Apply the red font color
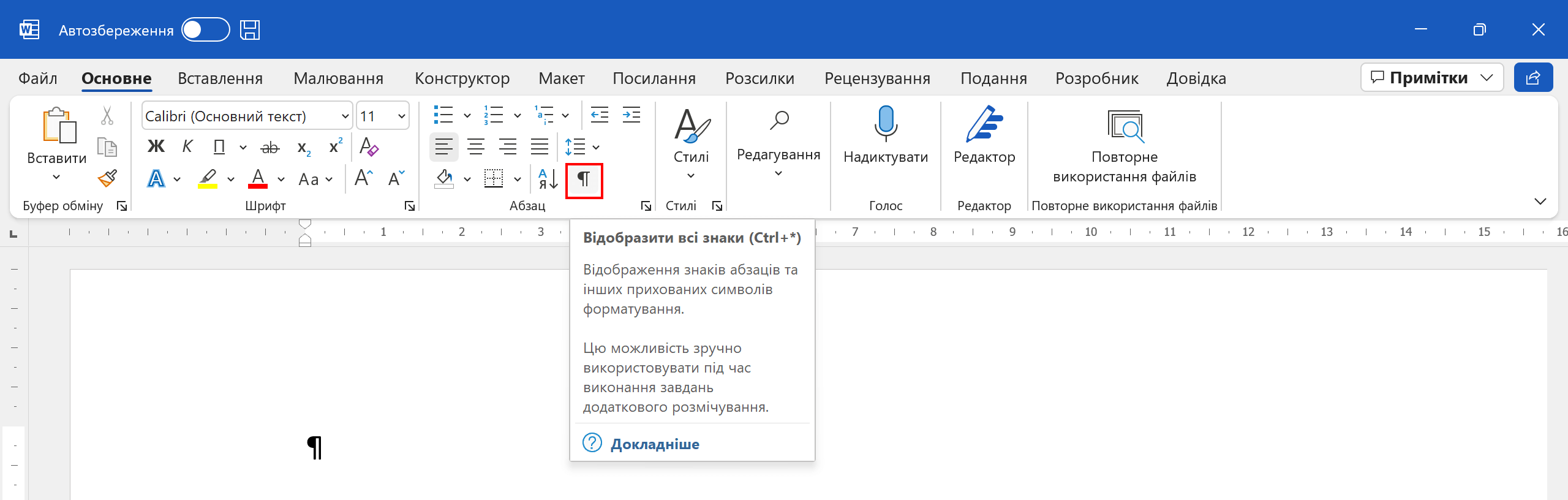 tap(258, 178)
